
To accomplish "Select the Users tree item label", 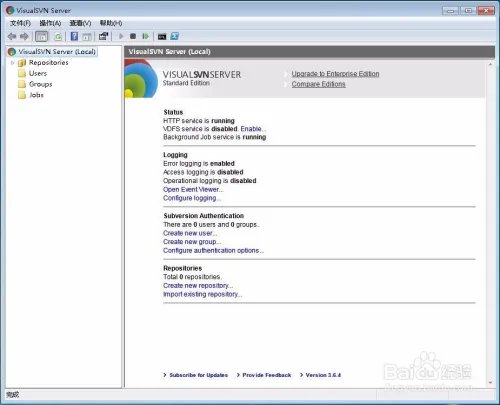I will pos(38,73).
